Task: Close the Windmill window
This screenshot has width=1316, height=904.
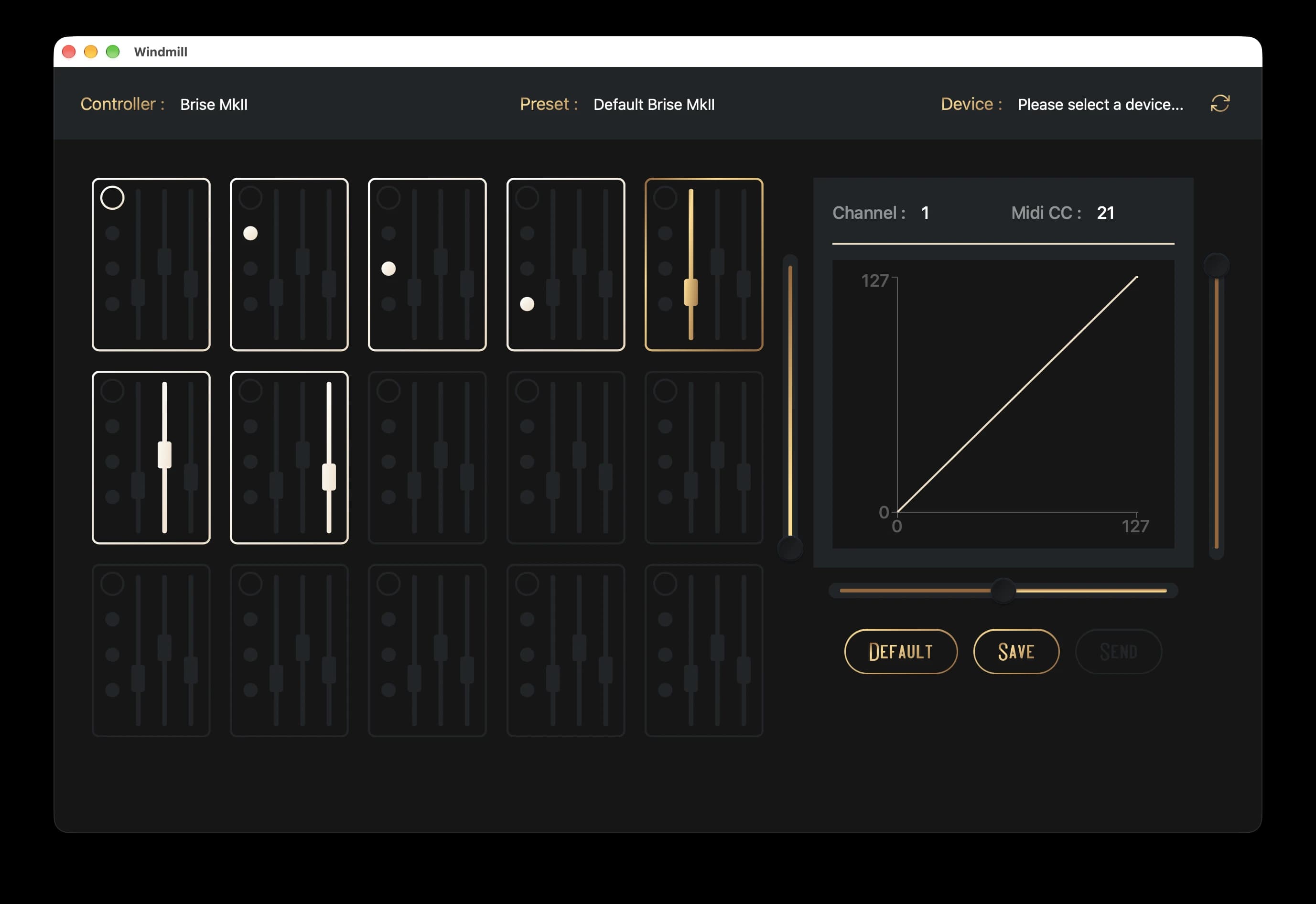Action: click(69, 52)
